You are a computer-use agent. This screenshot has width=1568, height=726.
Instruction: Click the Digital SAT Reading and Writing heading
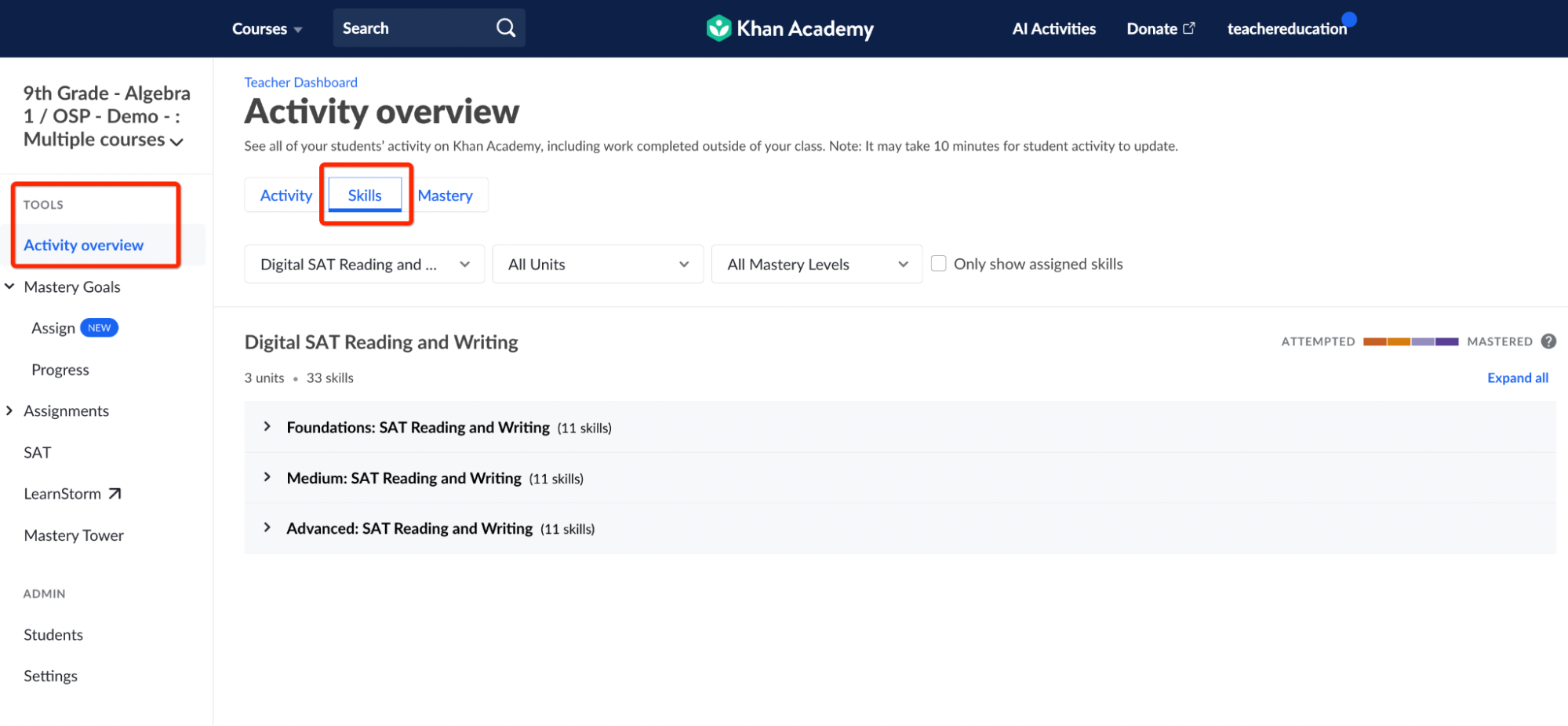tap(381, 342)
